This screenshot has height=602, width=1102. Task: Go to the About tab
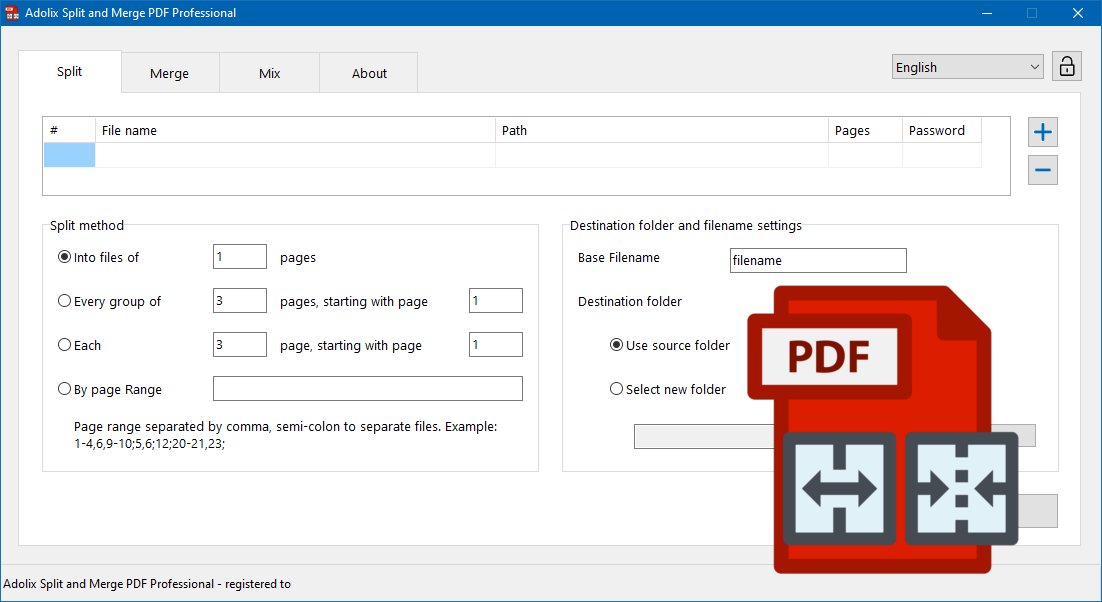coord(369,73)
